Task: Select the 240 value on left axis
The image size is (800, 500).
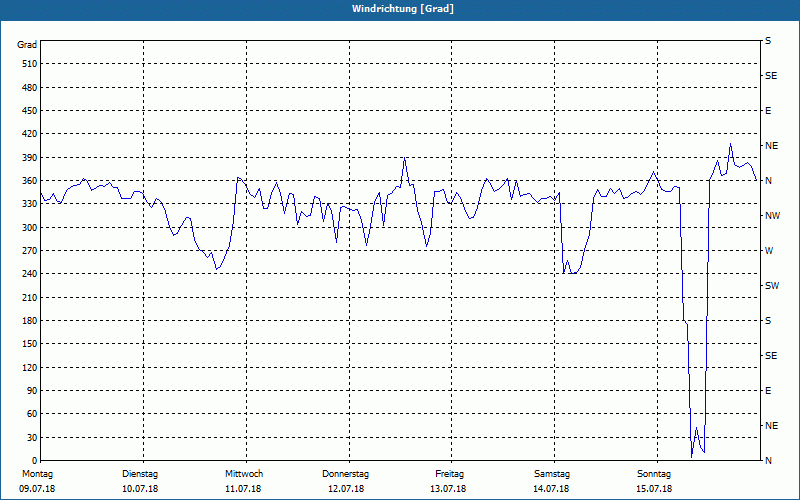Action: coord(30,274)
